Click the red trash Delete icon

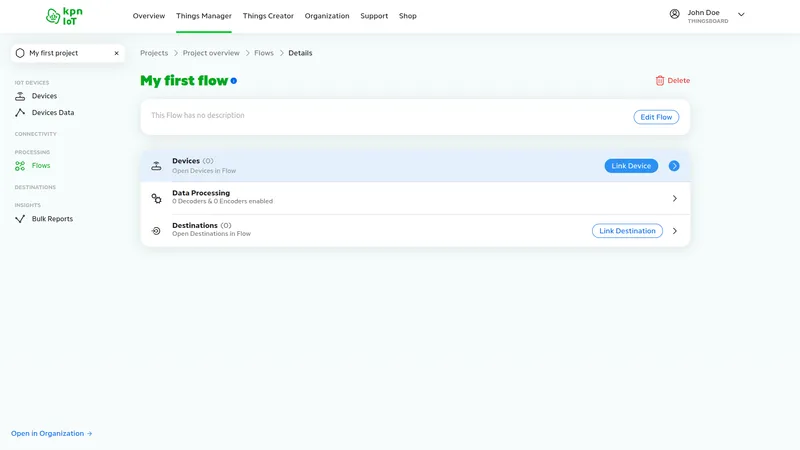pos(660,81)
